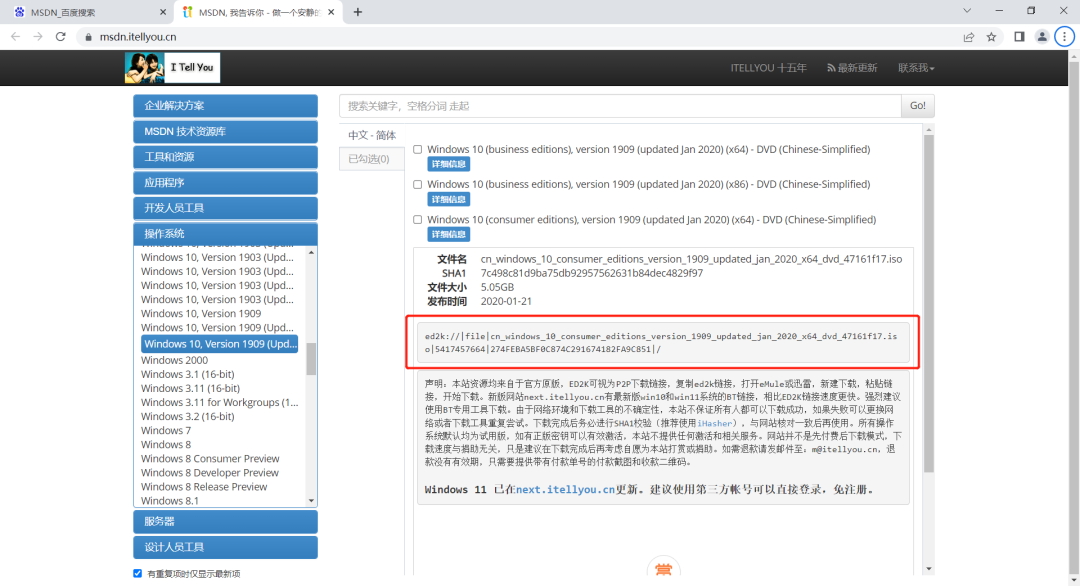Click the browser forward arrow
This screenshot has width=1080, height=586.
coord(38,36)
